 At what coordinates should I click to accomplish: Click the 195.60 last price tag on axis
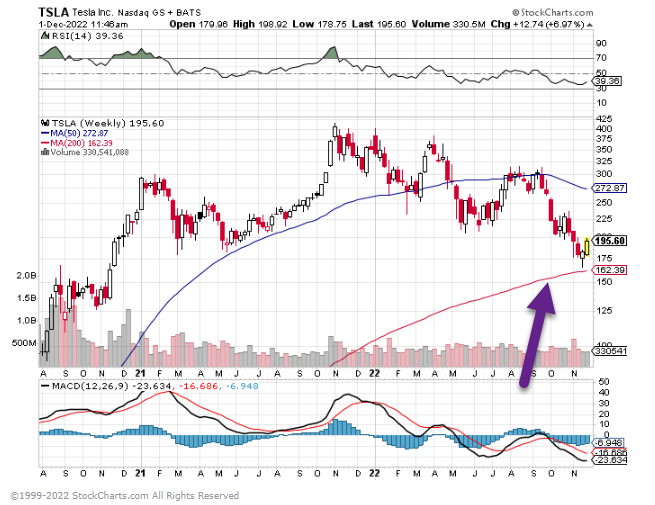click(x=610, y=241)
